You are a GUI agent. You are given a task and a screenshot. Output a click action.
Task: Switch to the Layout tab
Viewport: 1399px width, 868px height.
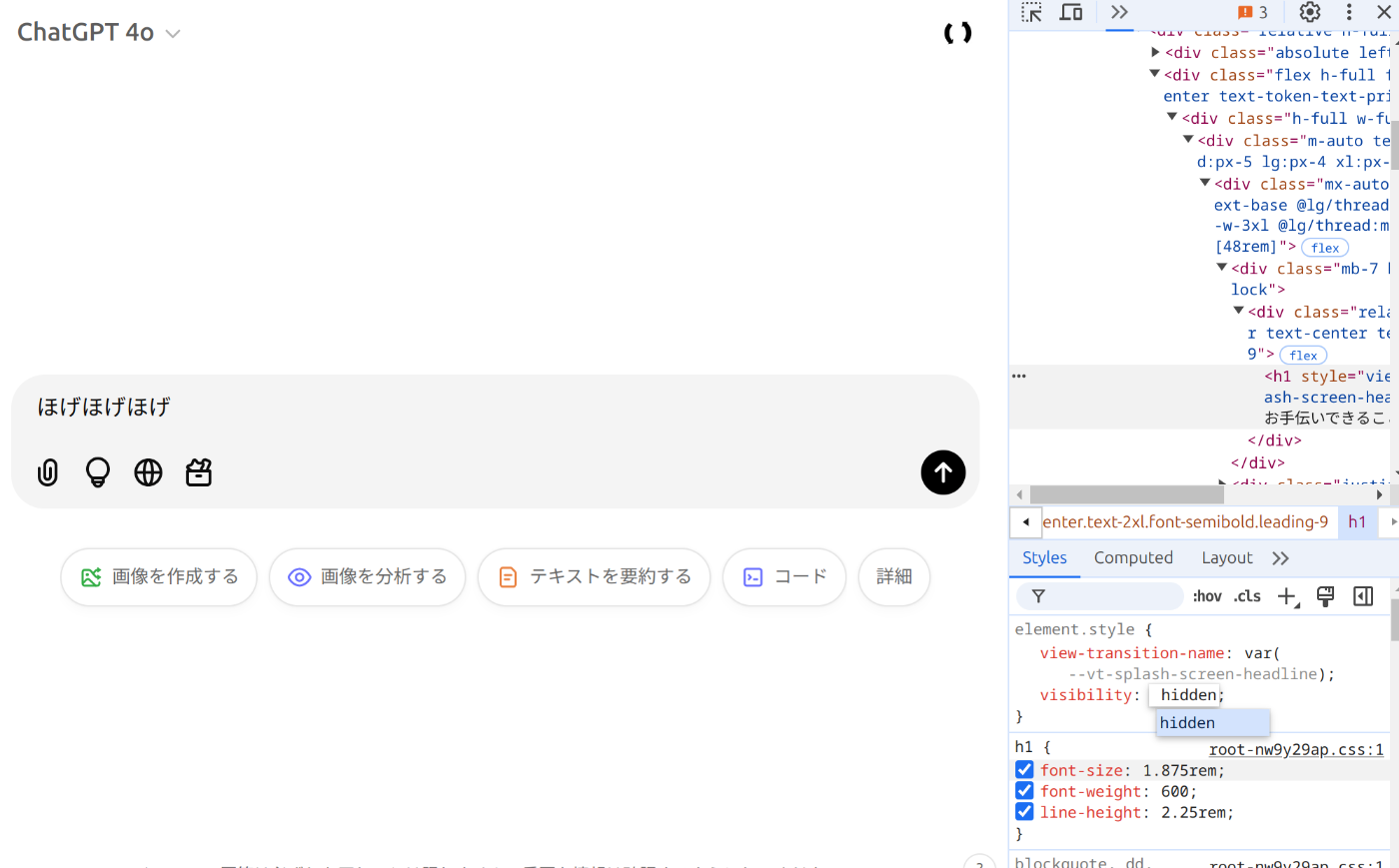1226,558
